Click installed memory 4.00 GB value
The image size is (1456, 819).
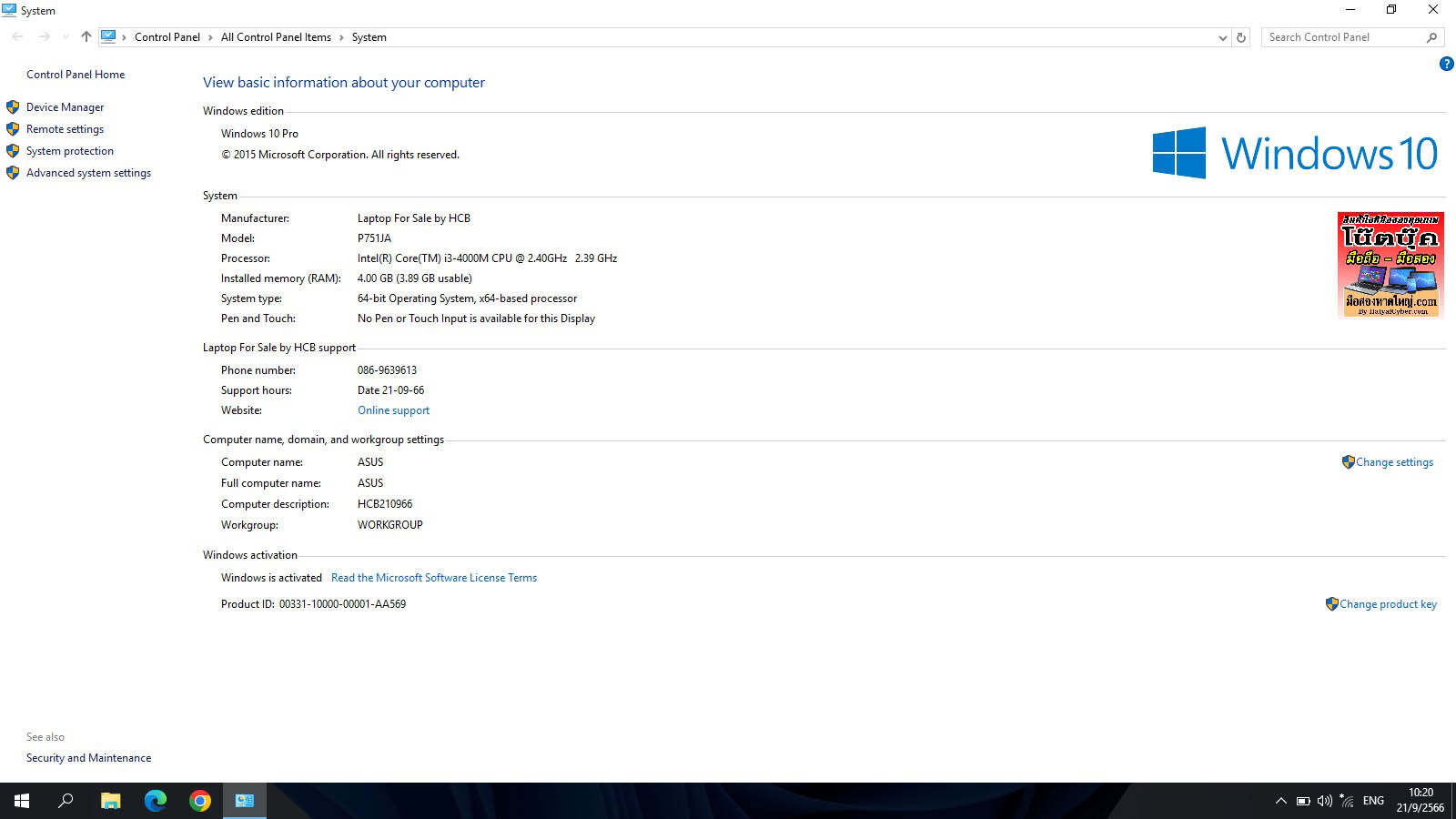coord(414,278)
